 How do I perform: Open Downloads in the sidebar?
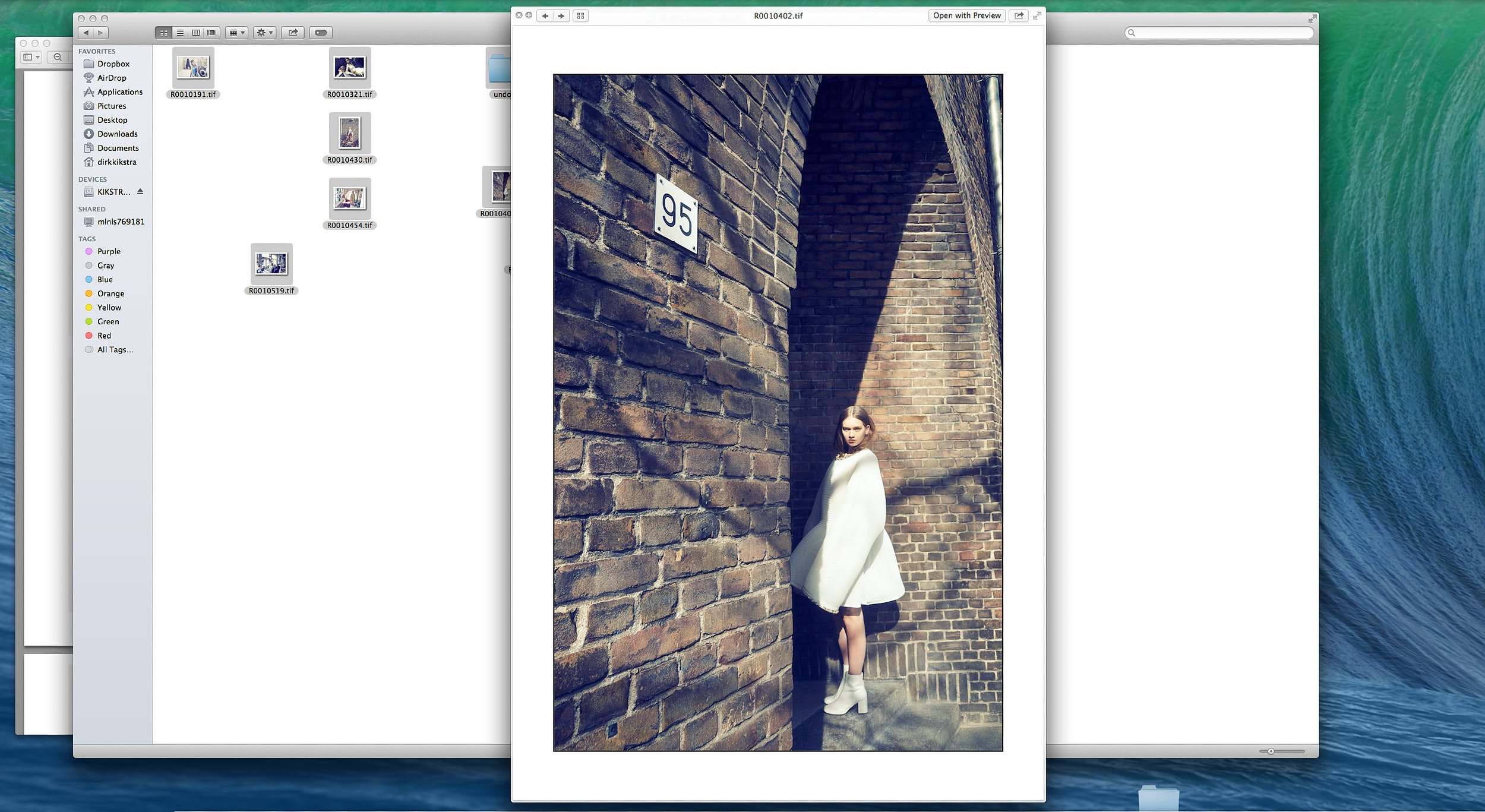pyautogui.click(x=117, y=134)
